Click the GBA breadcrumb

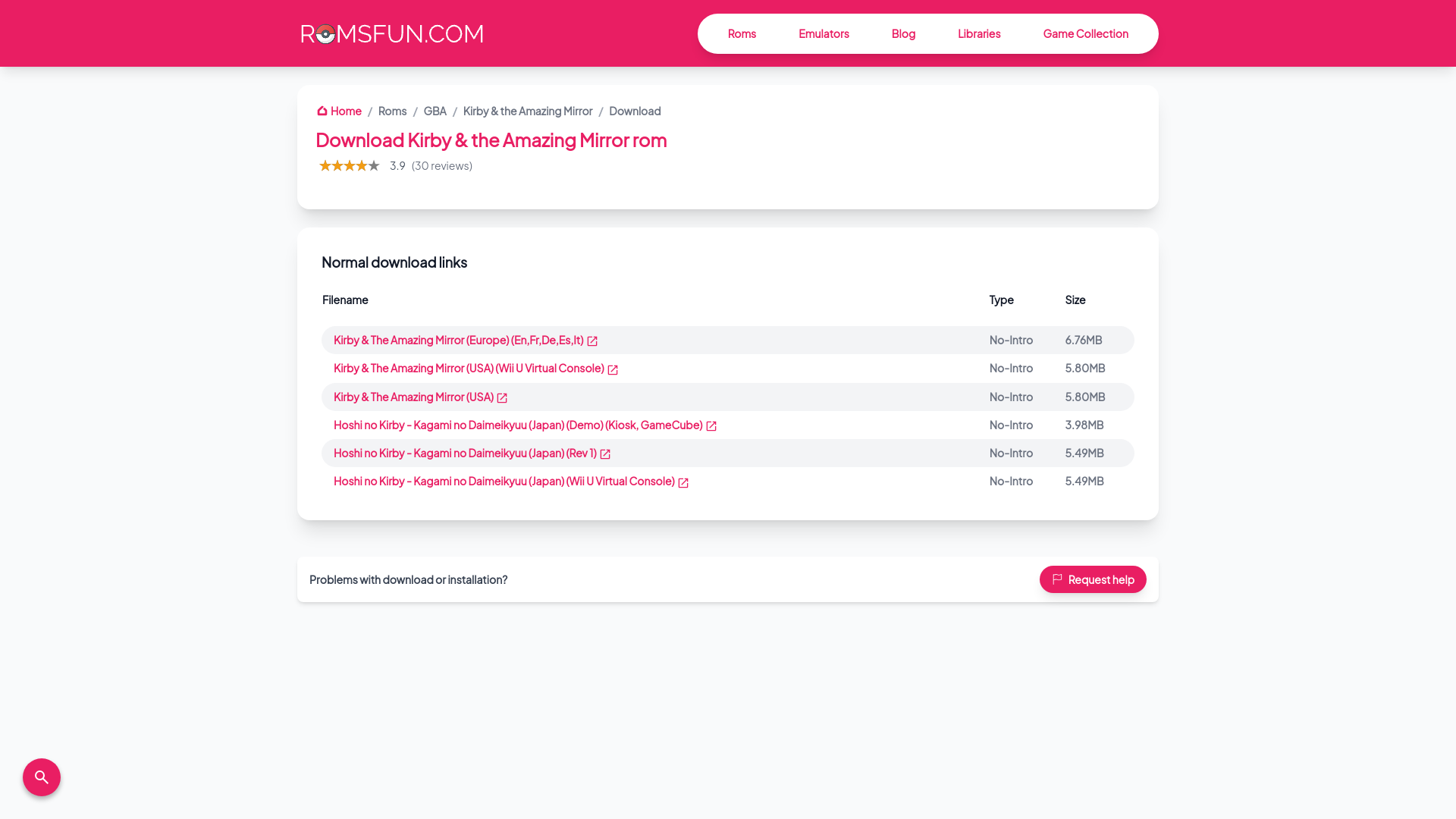435,111
